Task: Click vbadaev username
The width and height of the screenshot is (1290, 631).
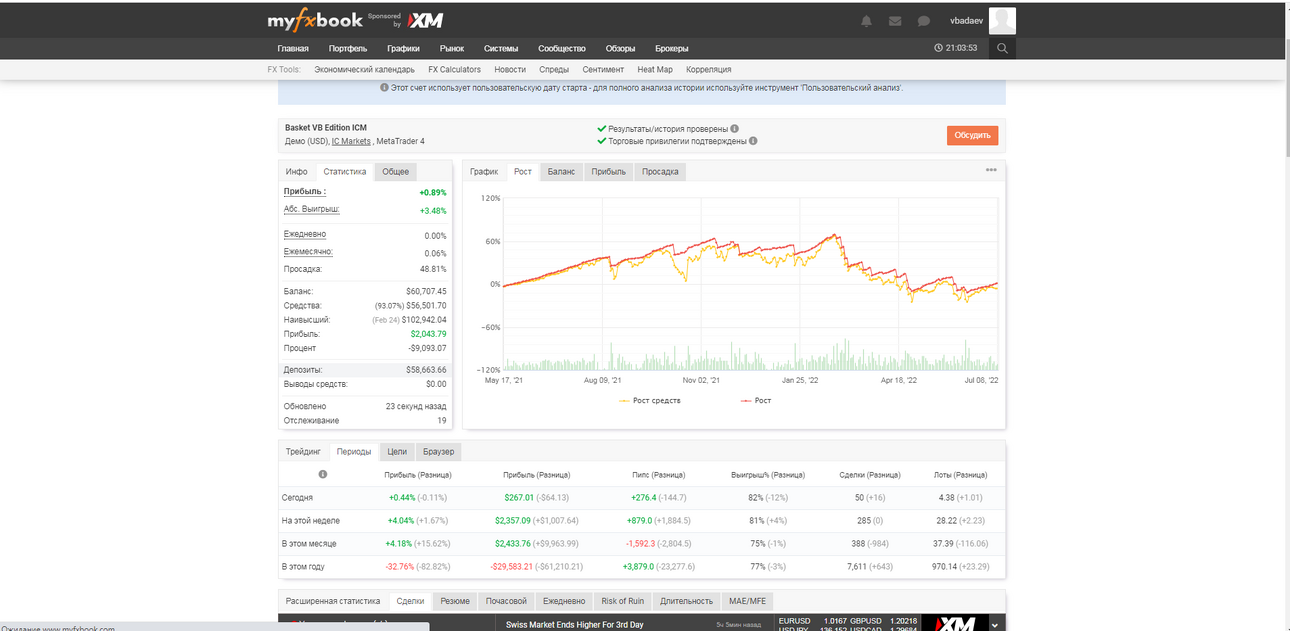Action: (x=966, y=20)
